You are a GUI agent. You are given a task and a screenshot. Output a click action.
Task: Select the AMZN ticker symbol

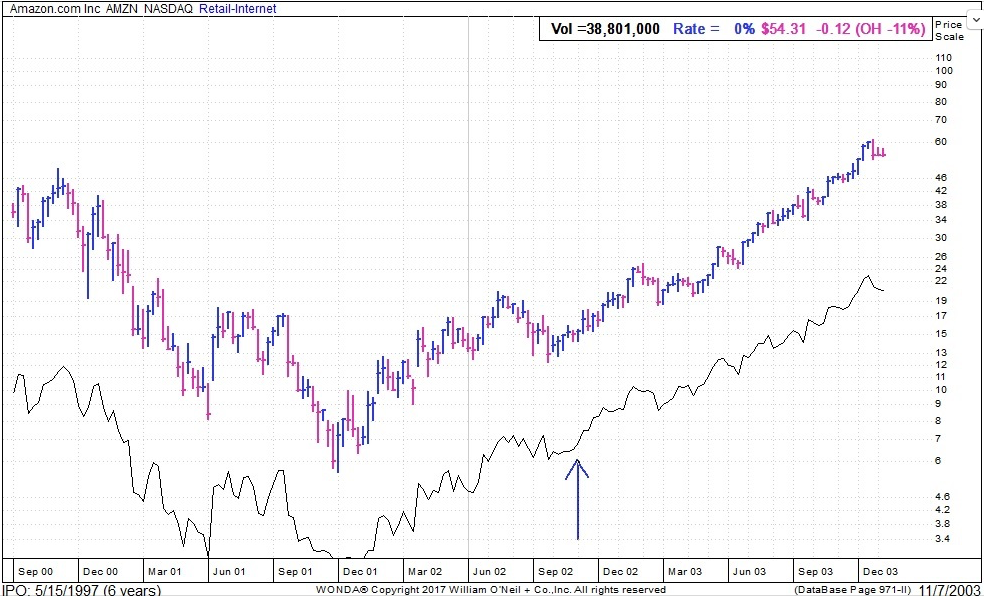pyautogui.click(x=123, y=9)
